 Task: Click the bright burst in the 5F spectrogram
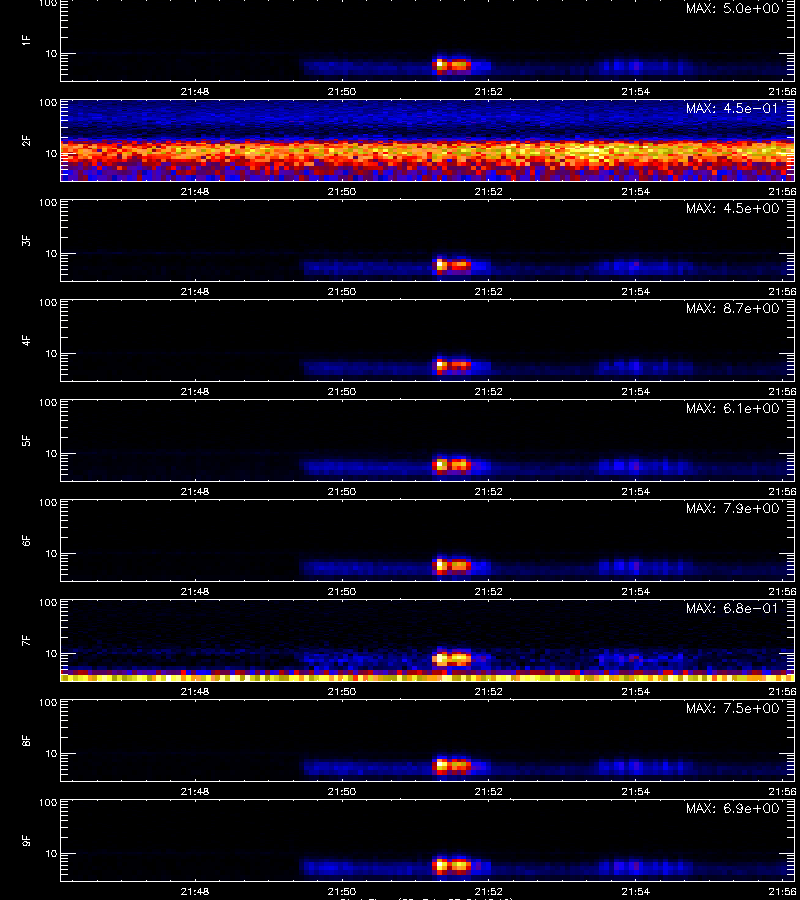click(452, 465)
